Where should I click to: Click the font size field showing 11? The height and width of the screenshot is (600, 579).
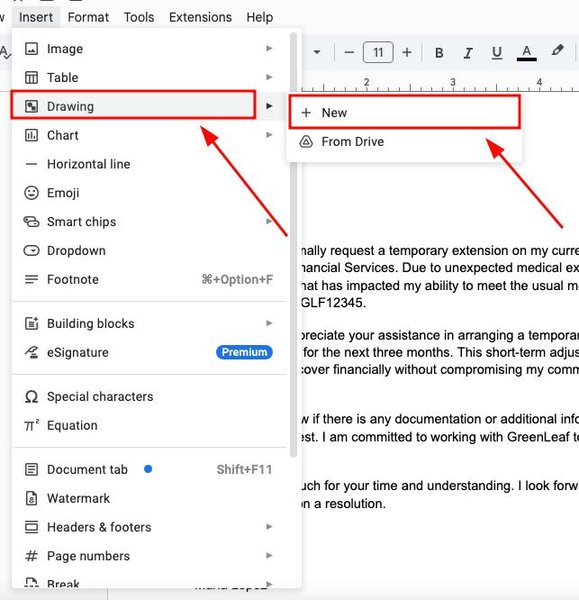pyautogui.click(x=378, y=52)
